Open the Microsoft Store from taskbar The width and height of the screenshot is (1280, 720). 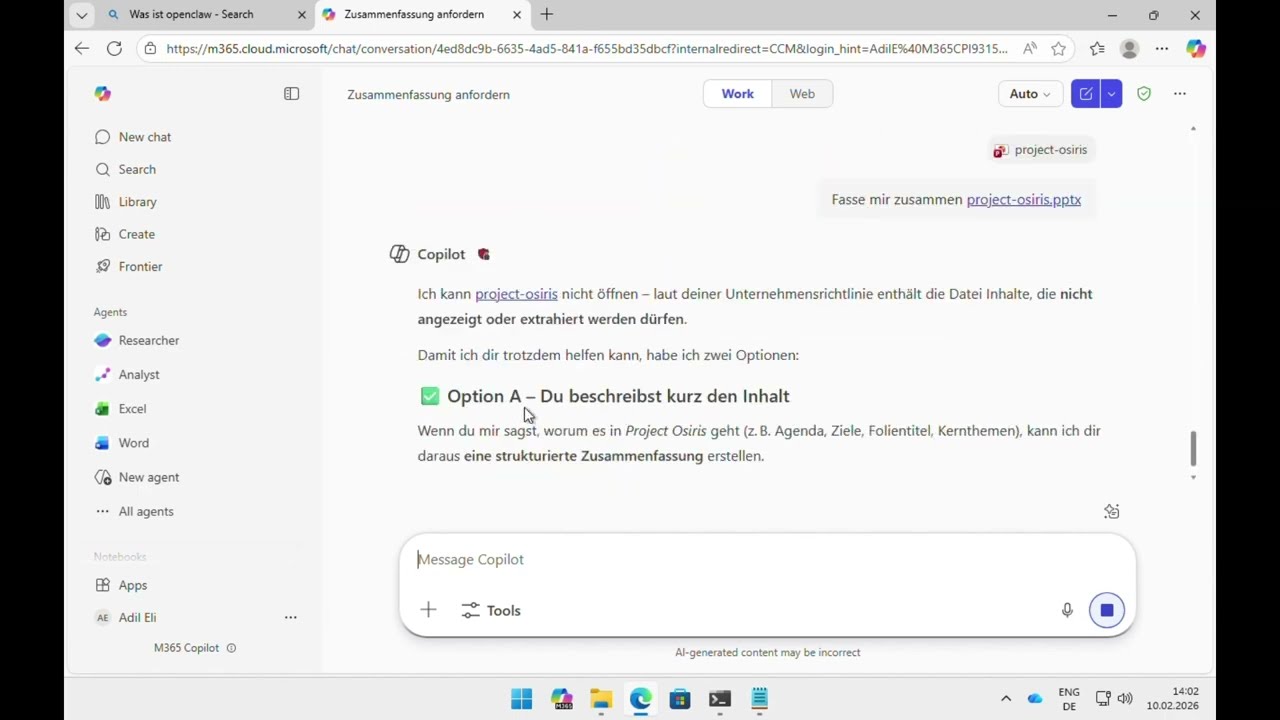click(680, 699)
